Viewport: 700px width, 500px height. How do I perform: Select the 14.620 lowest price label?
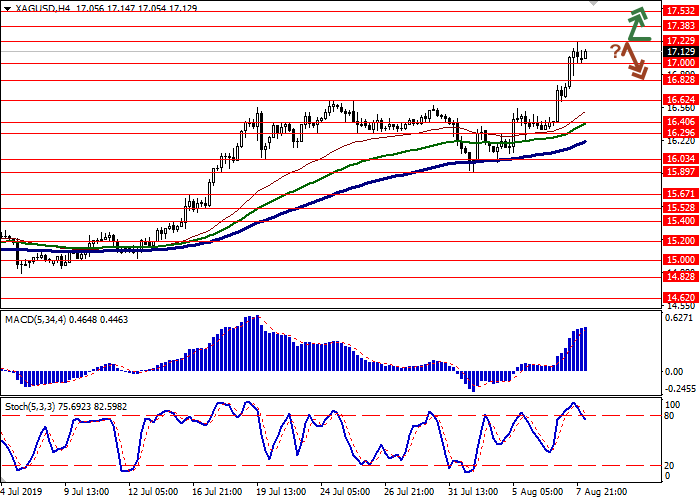[680, 297]
